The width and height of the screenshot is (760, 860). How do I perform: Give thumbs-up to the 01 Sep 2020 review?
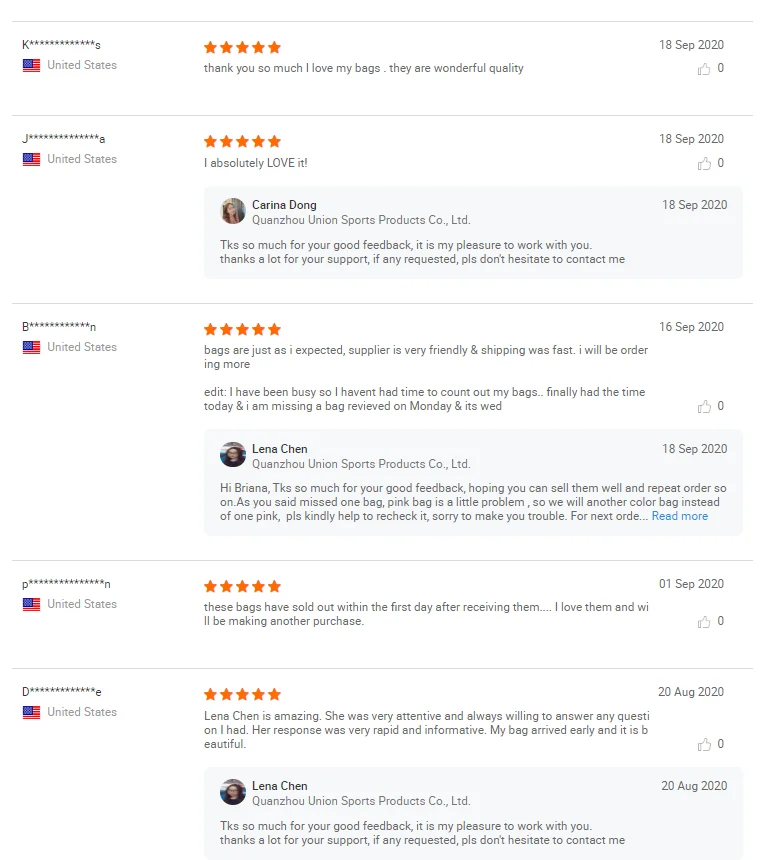point(704,621)
